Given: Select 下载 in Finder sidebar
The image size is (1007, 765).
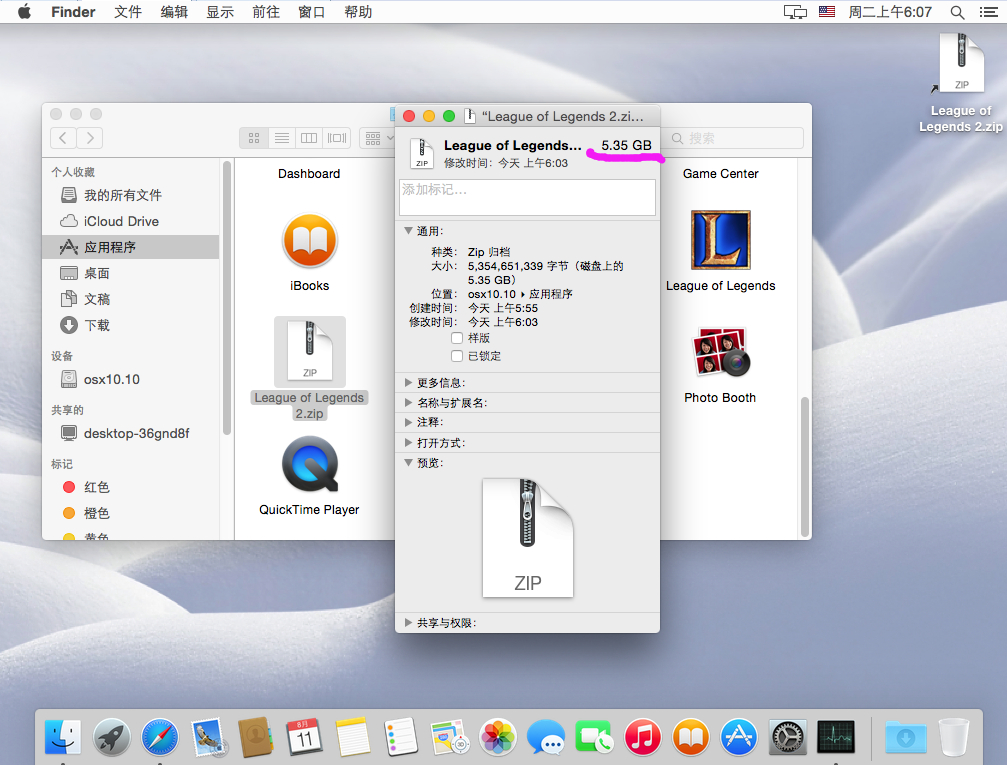Looking at the screenshot, I should click(130, 325).
